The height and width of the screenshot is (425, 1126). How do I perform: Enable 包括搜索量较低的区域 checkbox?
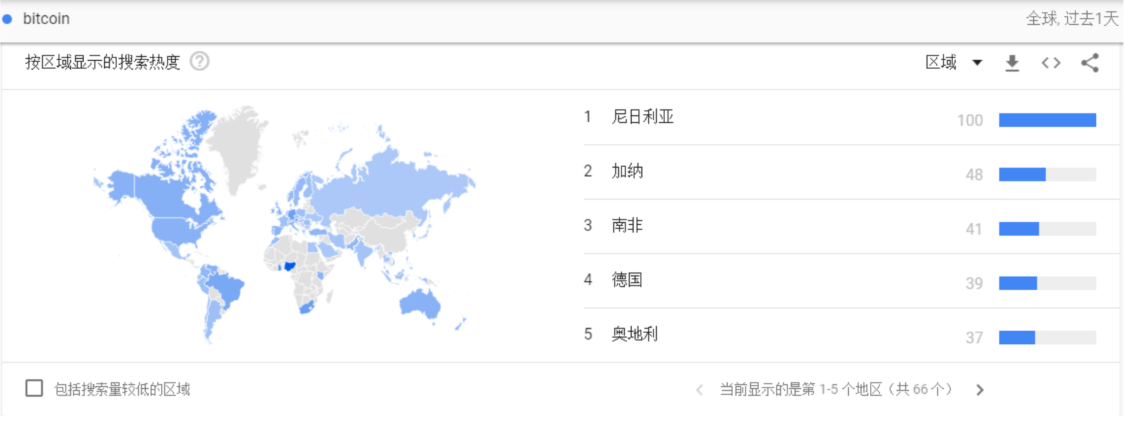(35, 389)
